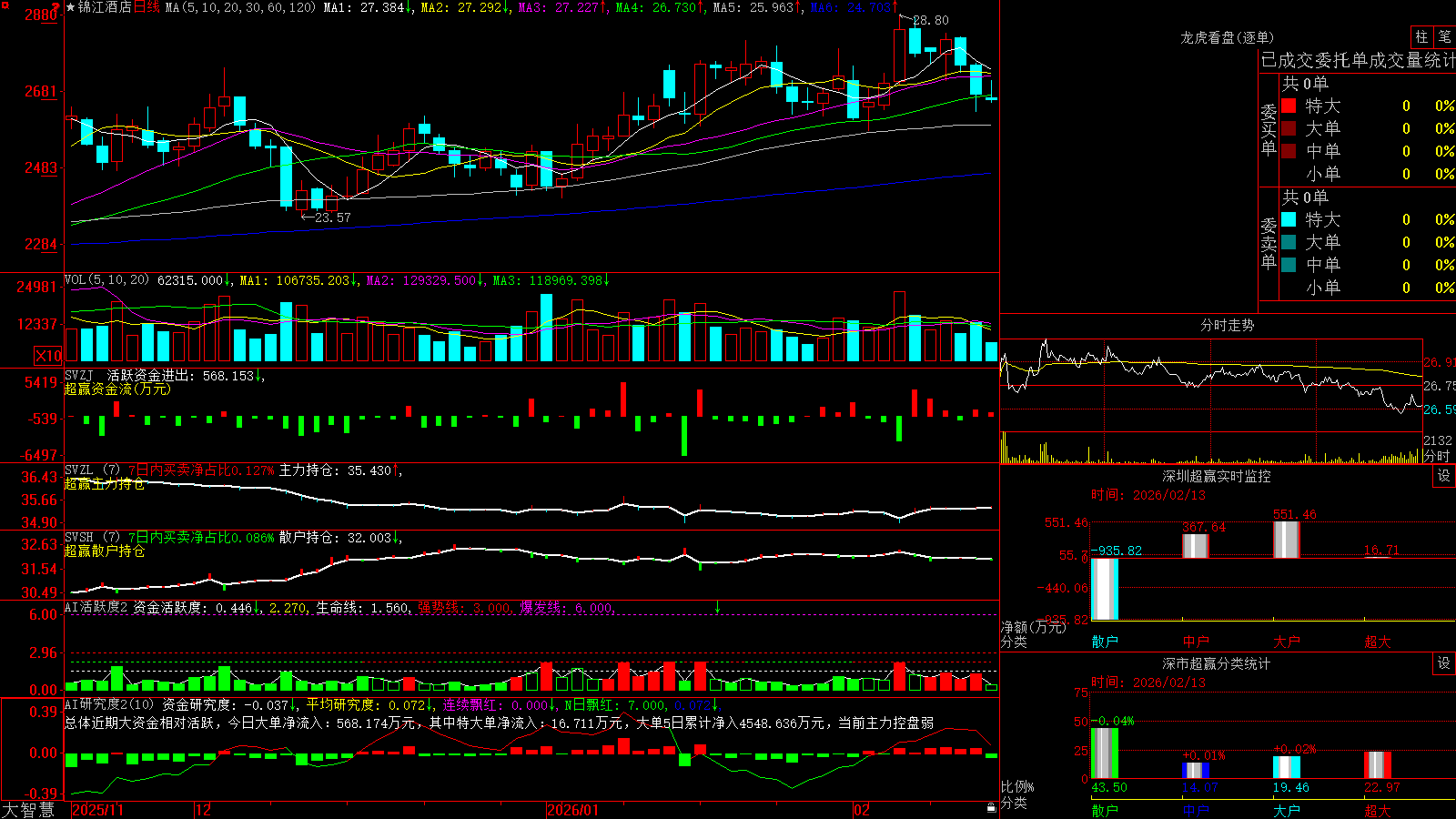Click the AI活跃度2 indicator label
1456x819 pixels.
(x=96, y=608)
